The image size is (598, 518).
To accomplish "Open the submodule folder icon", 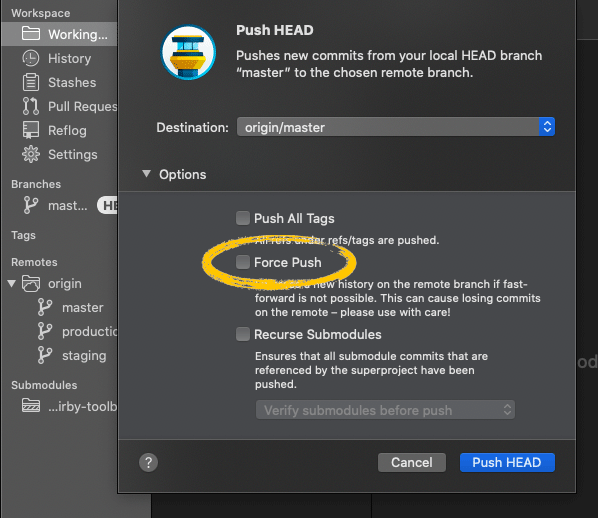I will [x=31, y=405].
